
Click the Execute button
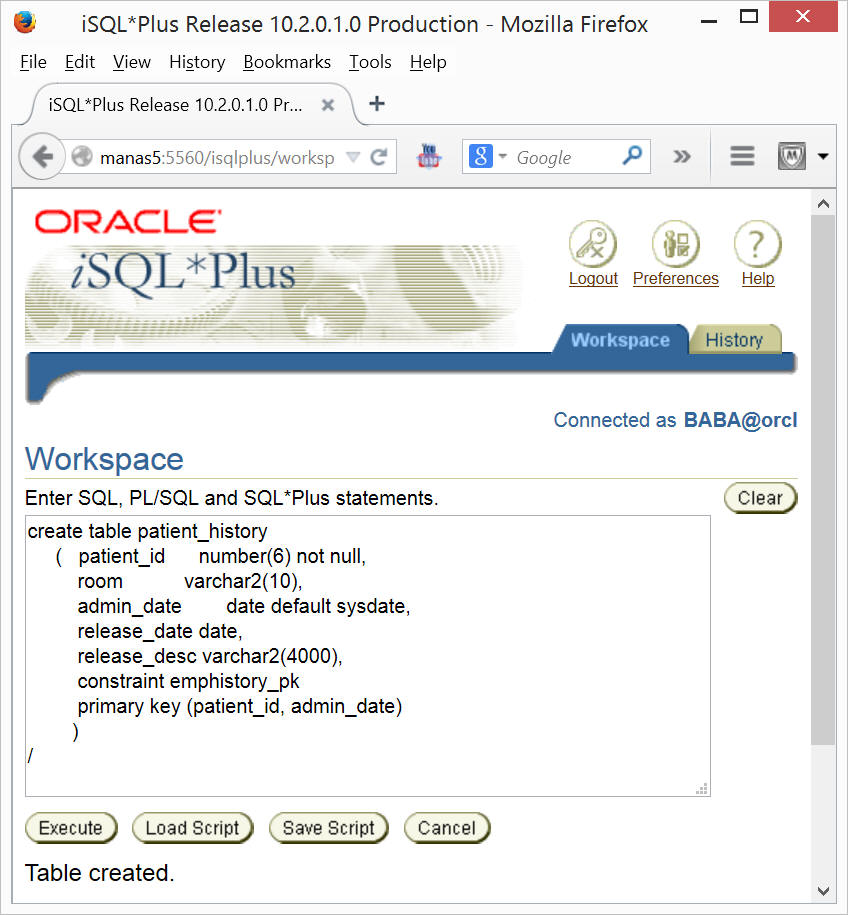(71, 828)
